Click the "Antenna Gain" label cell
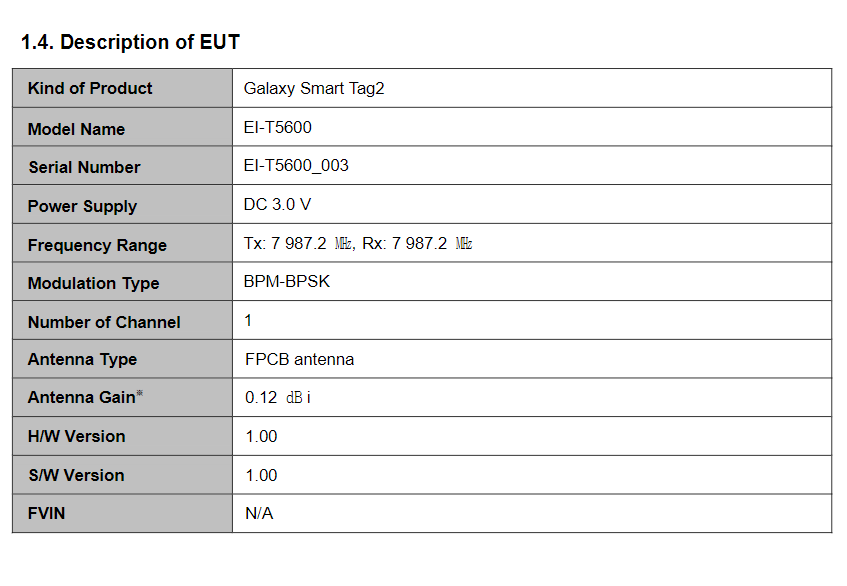 tap(85, 397)
